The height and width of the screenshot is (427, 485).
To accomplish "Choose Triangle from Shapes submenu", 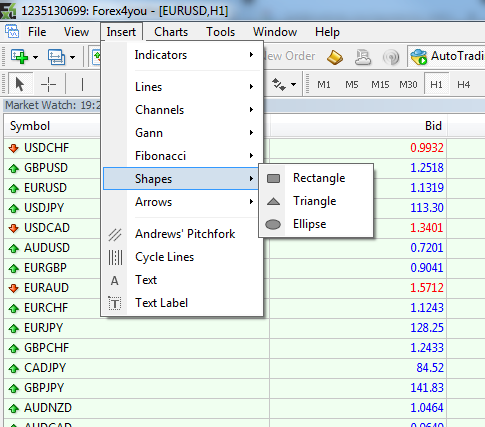I will pos(316,201).
